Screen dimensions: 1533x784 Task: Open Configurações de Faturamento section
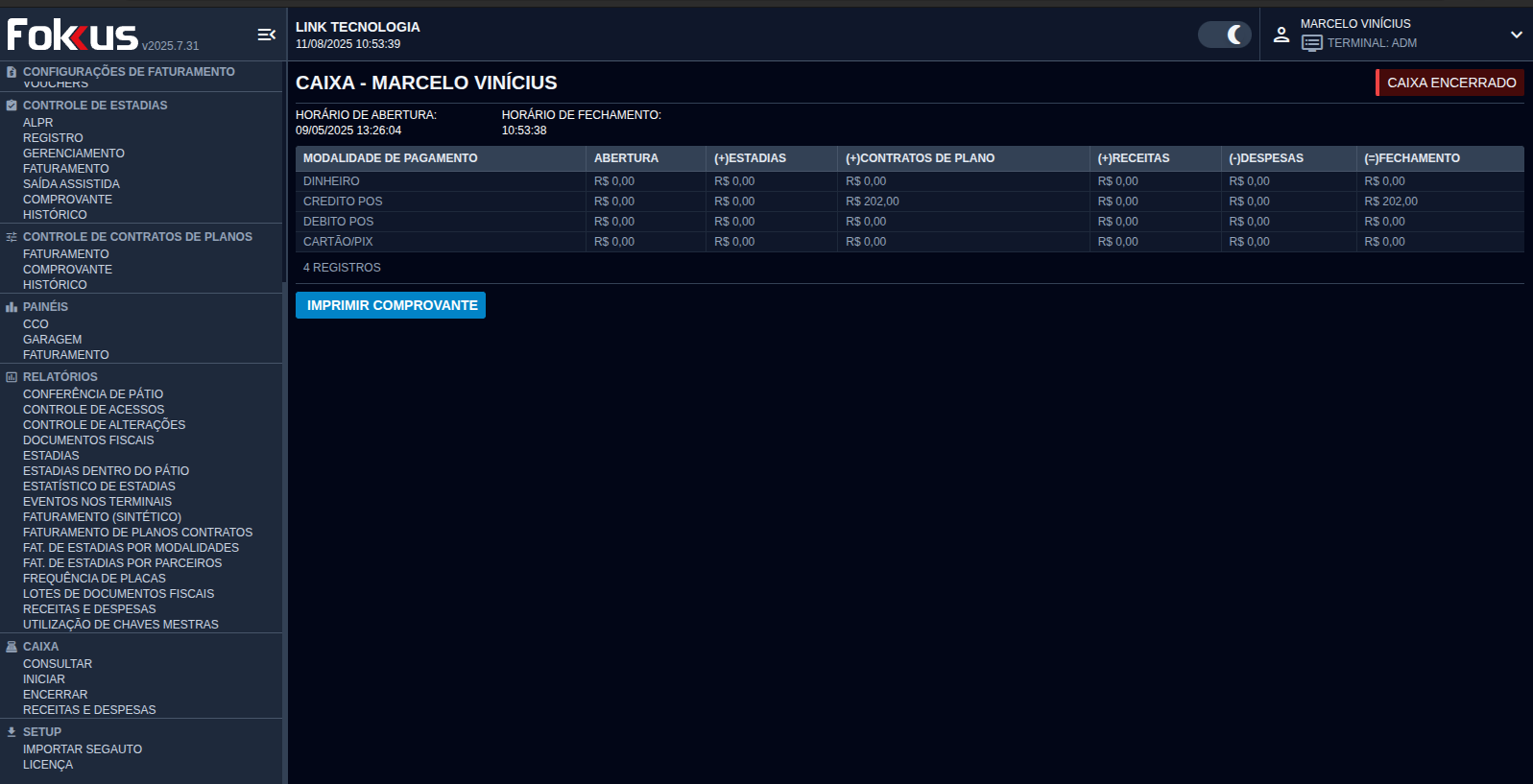[x=129, y=72]
